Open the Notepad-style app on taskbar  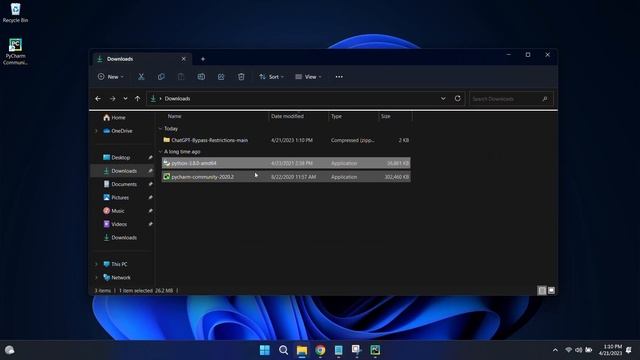(x=338, y=350)
